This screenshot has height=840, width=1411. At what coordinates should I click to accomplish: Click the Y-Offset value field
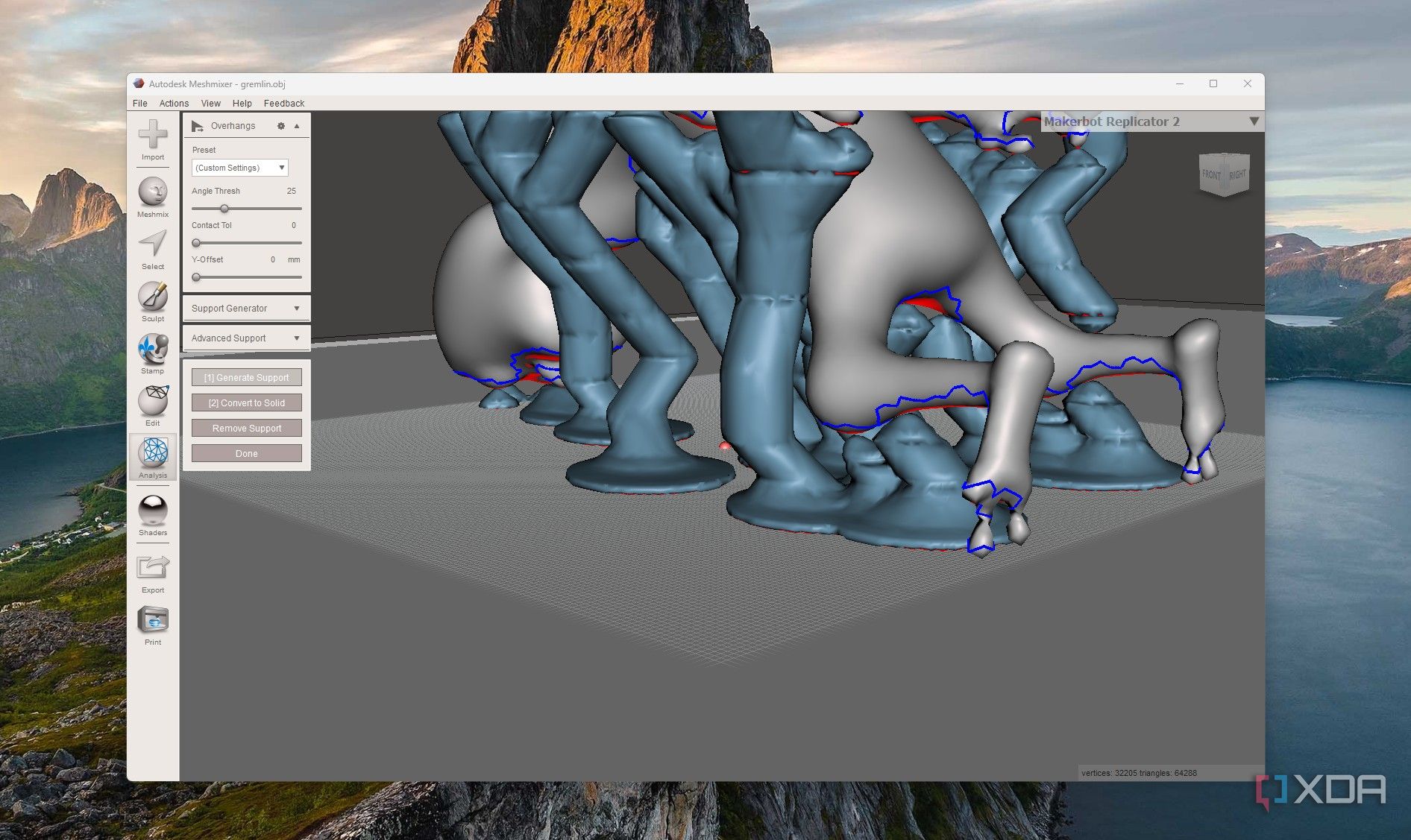tap(273, 259)
